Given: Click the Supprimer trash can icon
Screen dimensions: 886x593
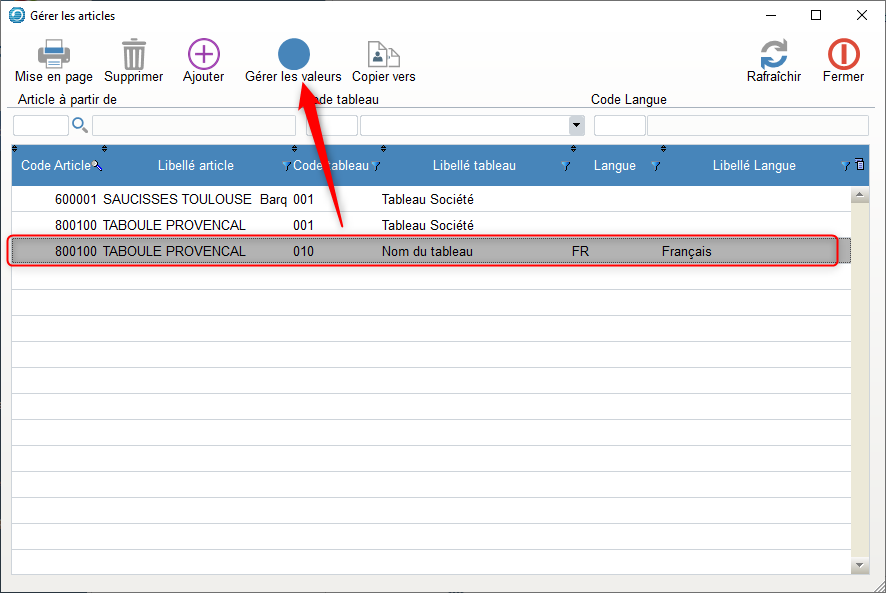Looking at the screenshot, I should pos(133,55).
